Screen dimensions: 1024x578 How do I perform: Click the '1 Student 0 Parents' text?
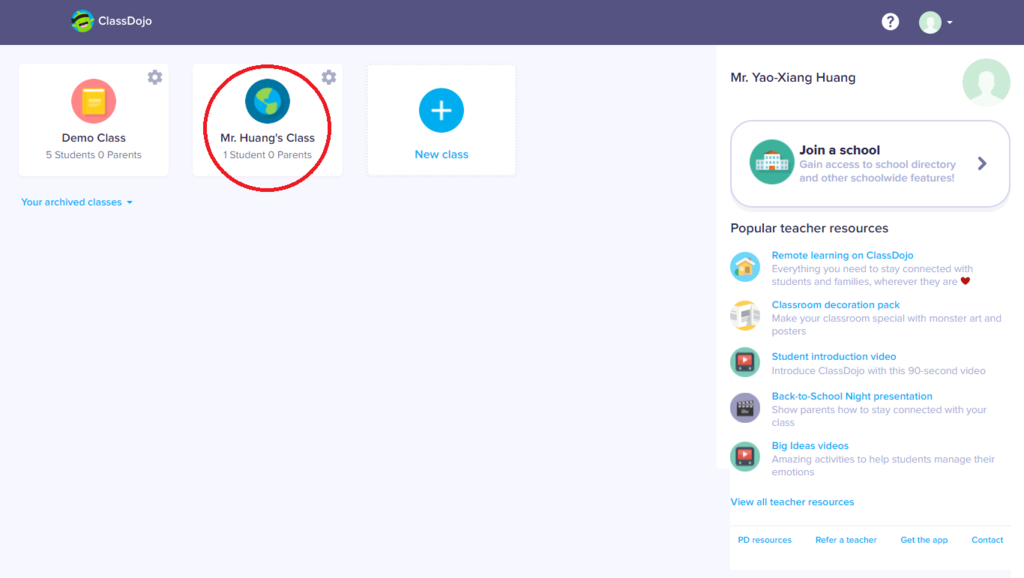tap(267, 155)
